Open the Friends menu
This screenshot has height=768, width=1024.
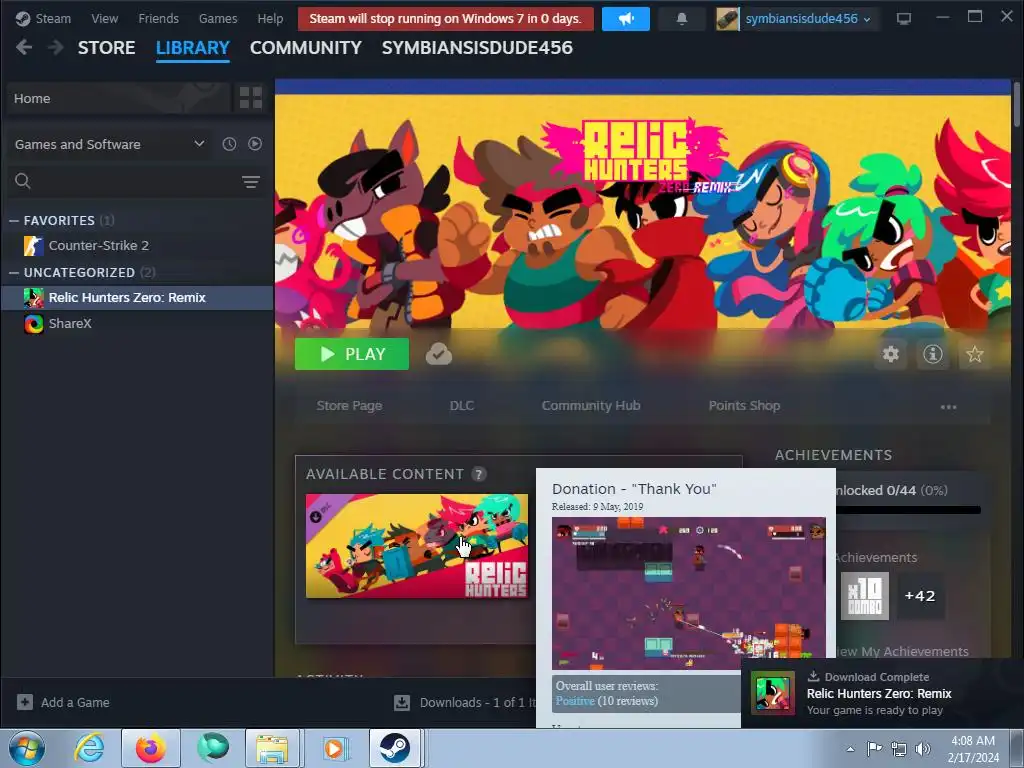[158, 19]
